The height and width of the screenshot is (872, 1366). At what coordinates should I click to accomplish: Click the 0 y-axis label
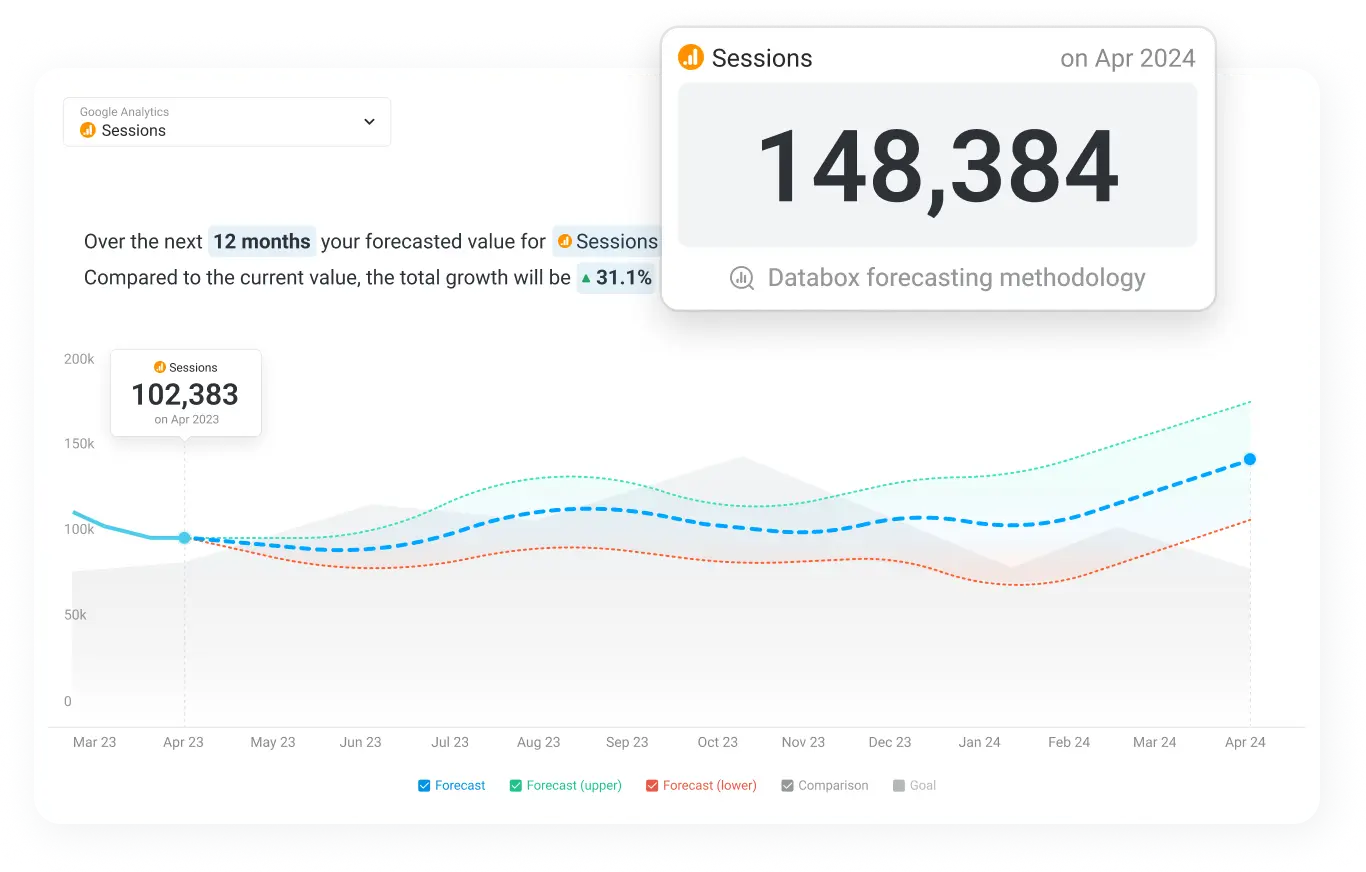[x=68, y=701]
